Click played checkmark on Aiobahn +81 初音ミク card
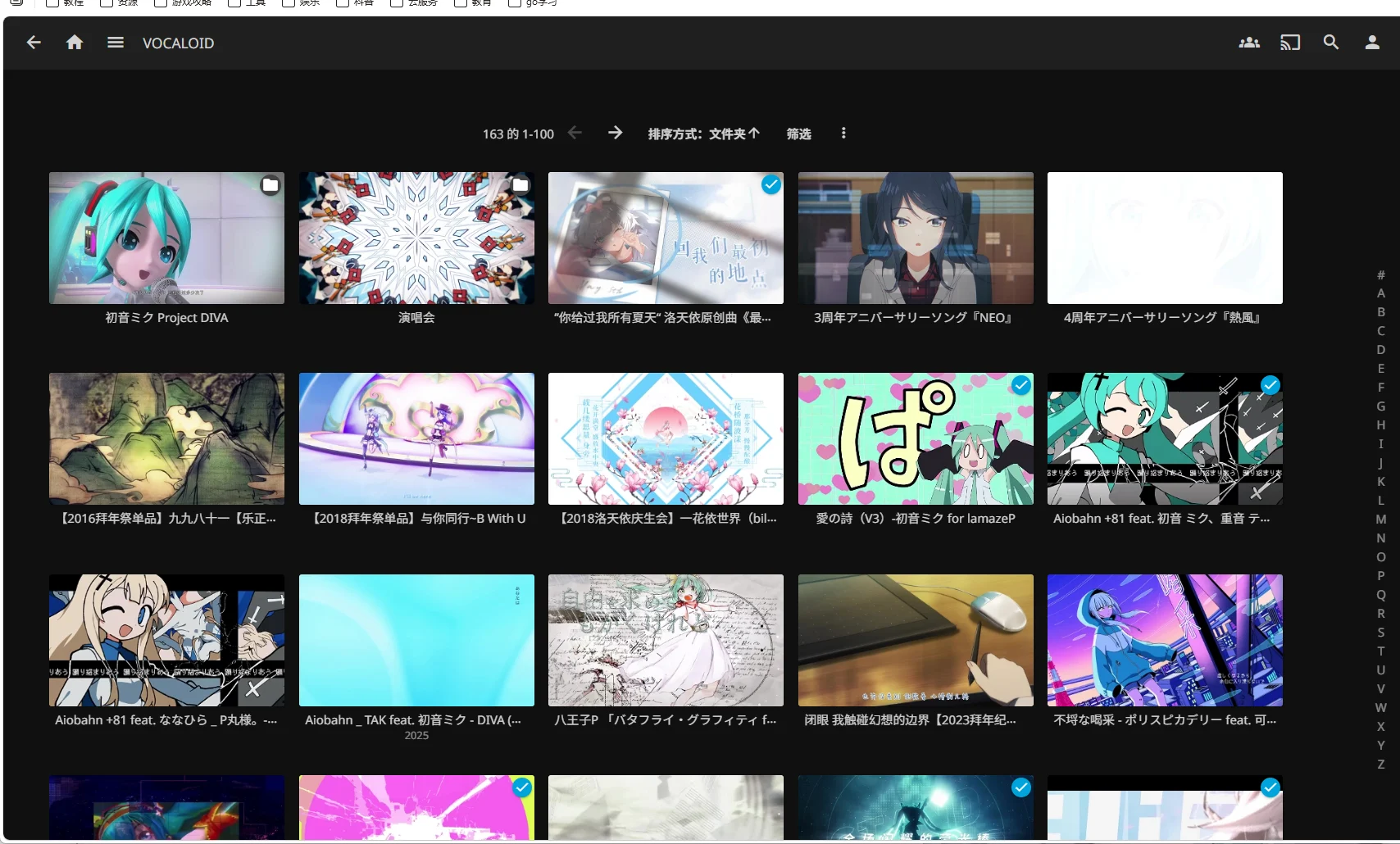Viewport: 1400px width, 844px height. pos(1270,385)
